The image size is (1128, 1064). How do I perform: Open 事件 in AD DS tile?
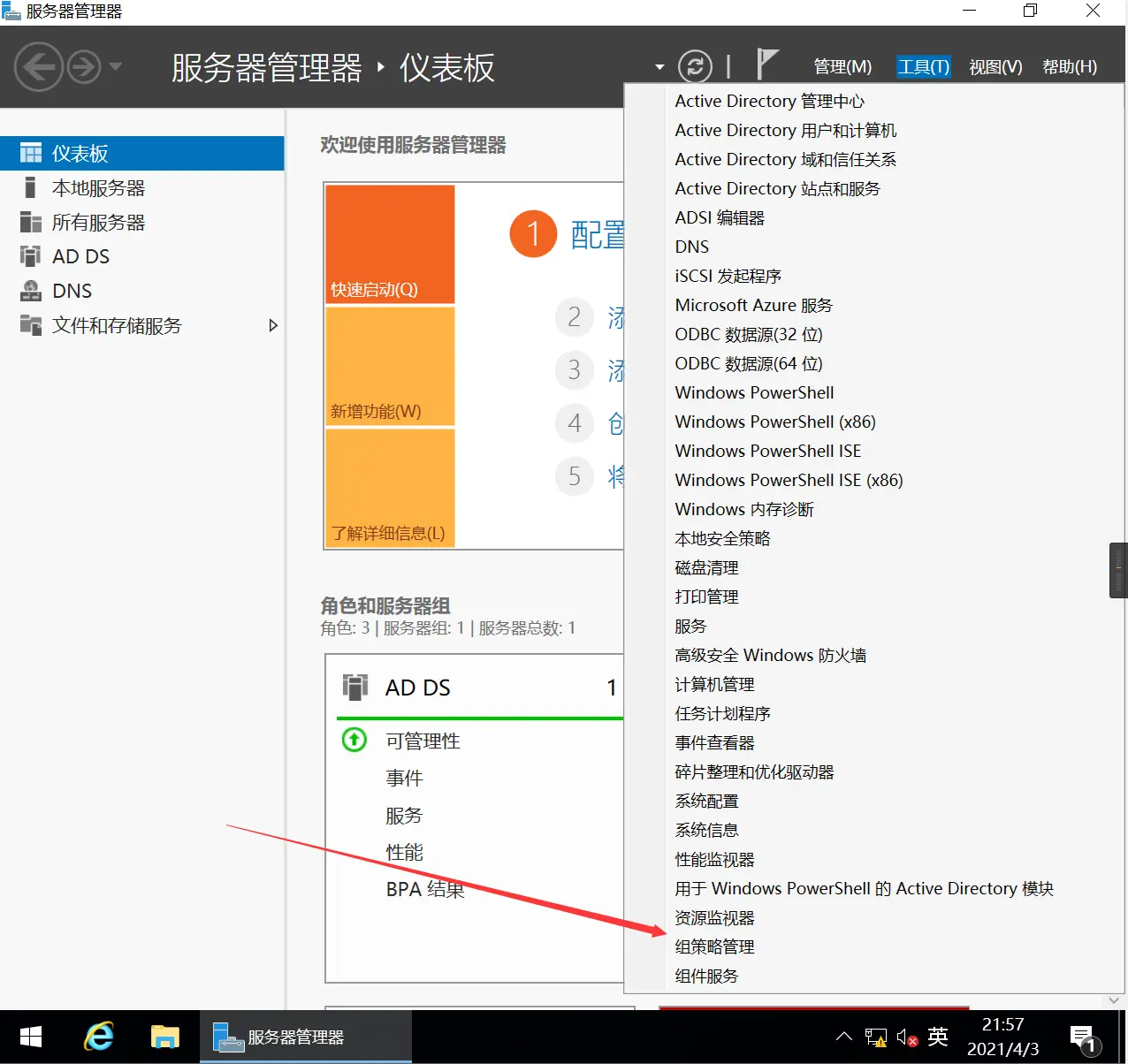pyautogui.click(x=404, y=778)
